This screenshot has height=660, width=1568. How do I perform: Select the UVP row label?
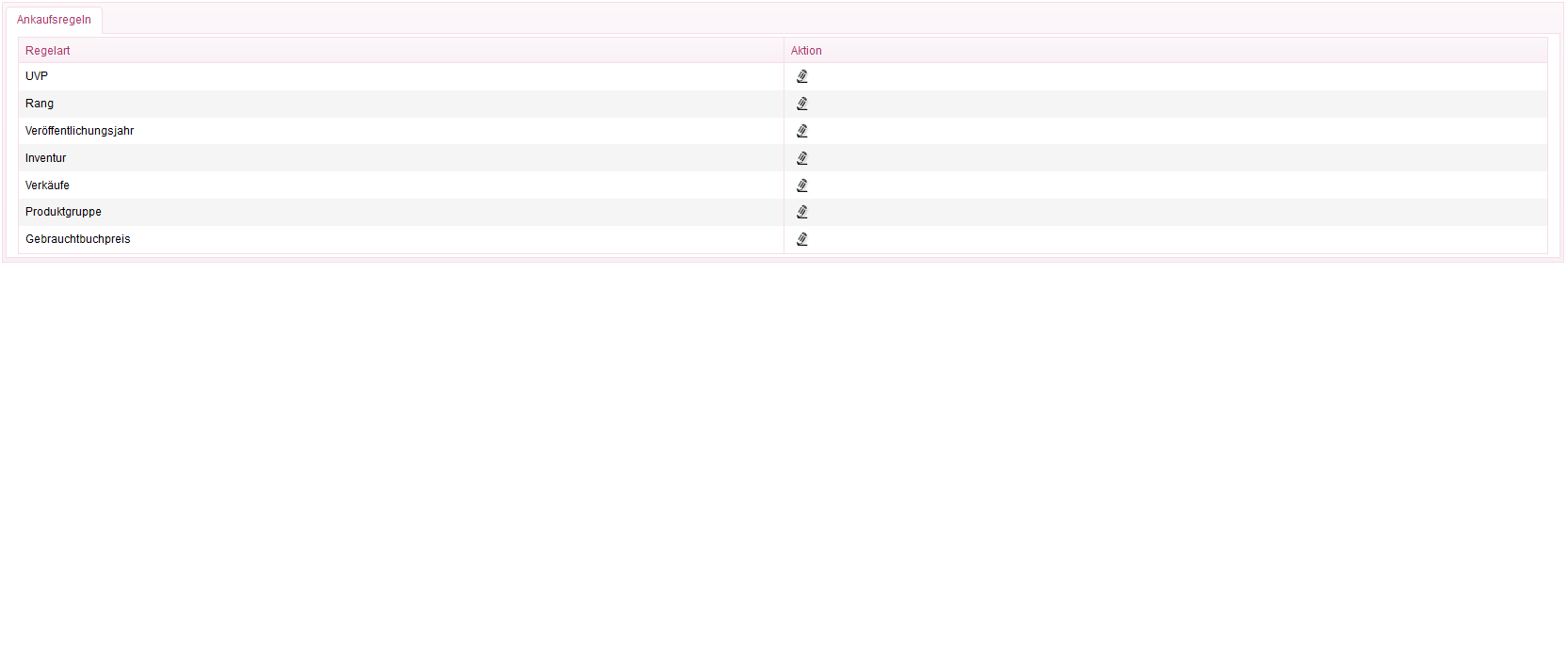tap(37, 76)
